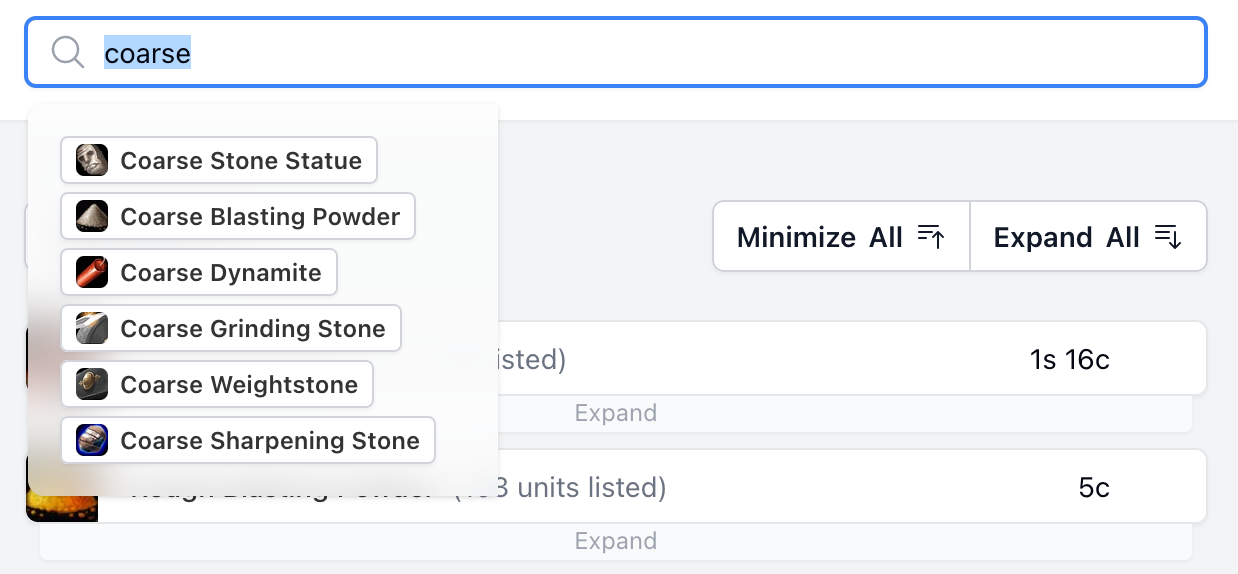Screen dimensions: 1238x574
Task: Choose Coarse Dynamite from the suggestions
Action: (220, 272)
